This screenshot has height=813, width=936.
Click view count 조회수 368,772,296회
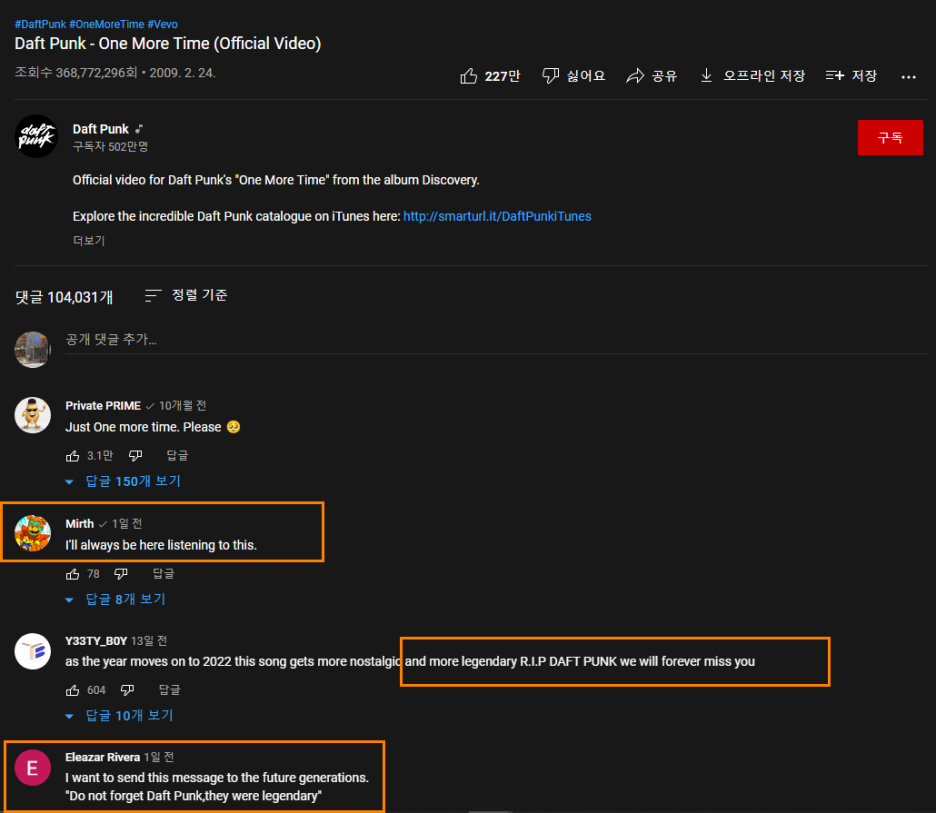pyautogui.click(x=76, y=73)
